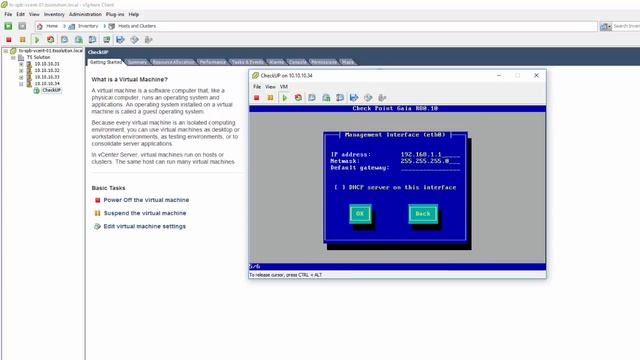Click the red Power Off icon in main toolbar

coord(9,40)
